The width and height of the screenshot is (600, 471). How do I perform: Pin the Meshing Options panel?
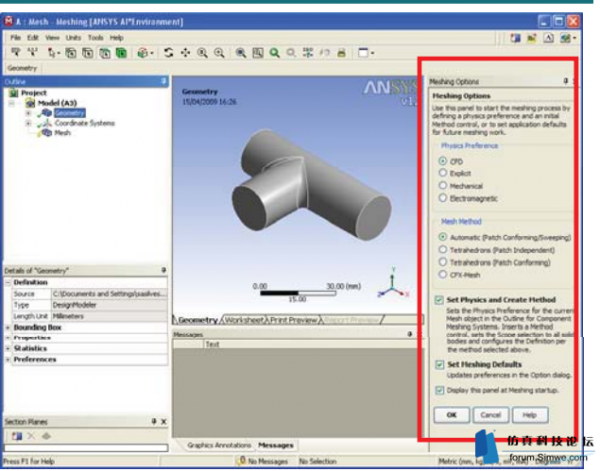tap(566, 81)
